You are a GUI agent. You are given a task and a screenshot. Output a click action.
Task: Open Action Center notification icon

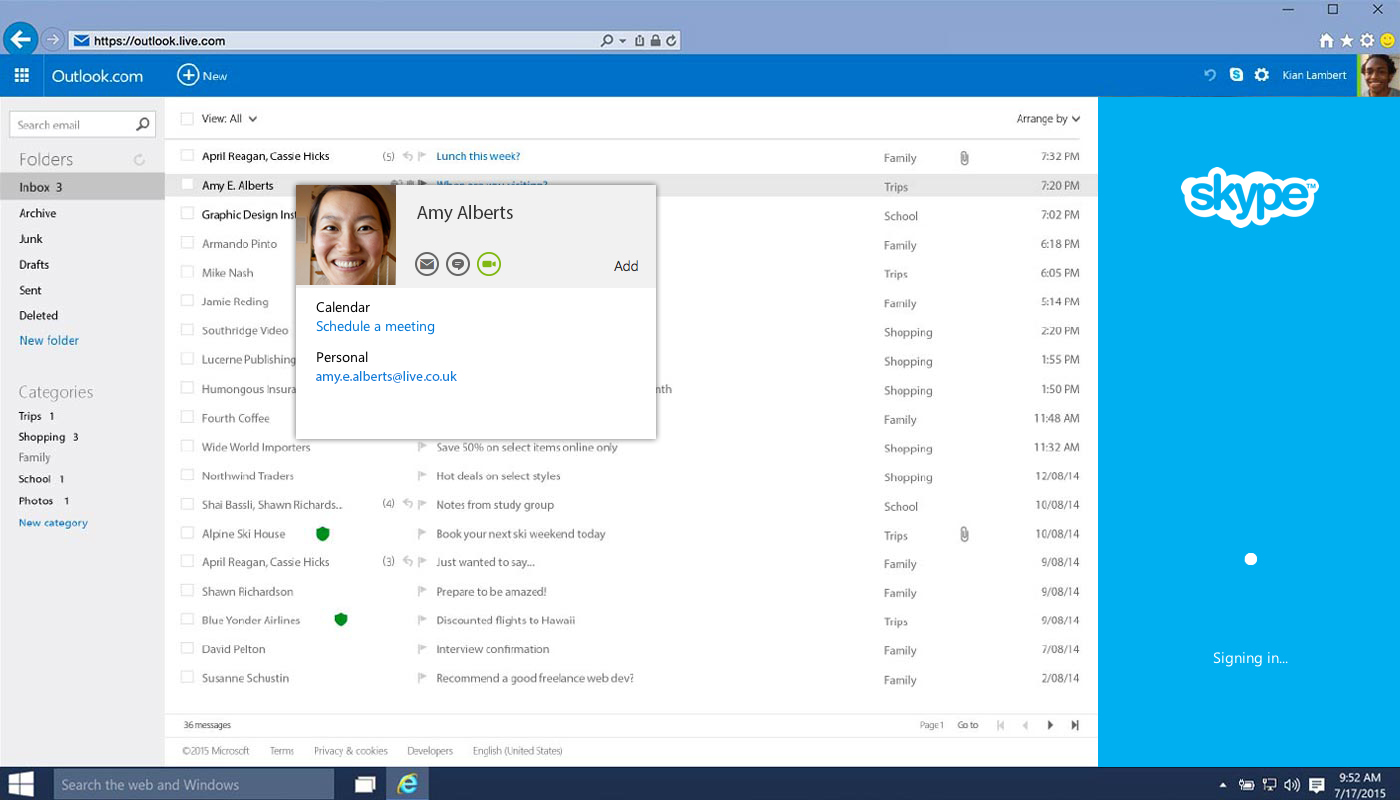click(x=1317, y=785)
